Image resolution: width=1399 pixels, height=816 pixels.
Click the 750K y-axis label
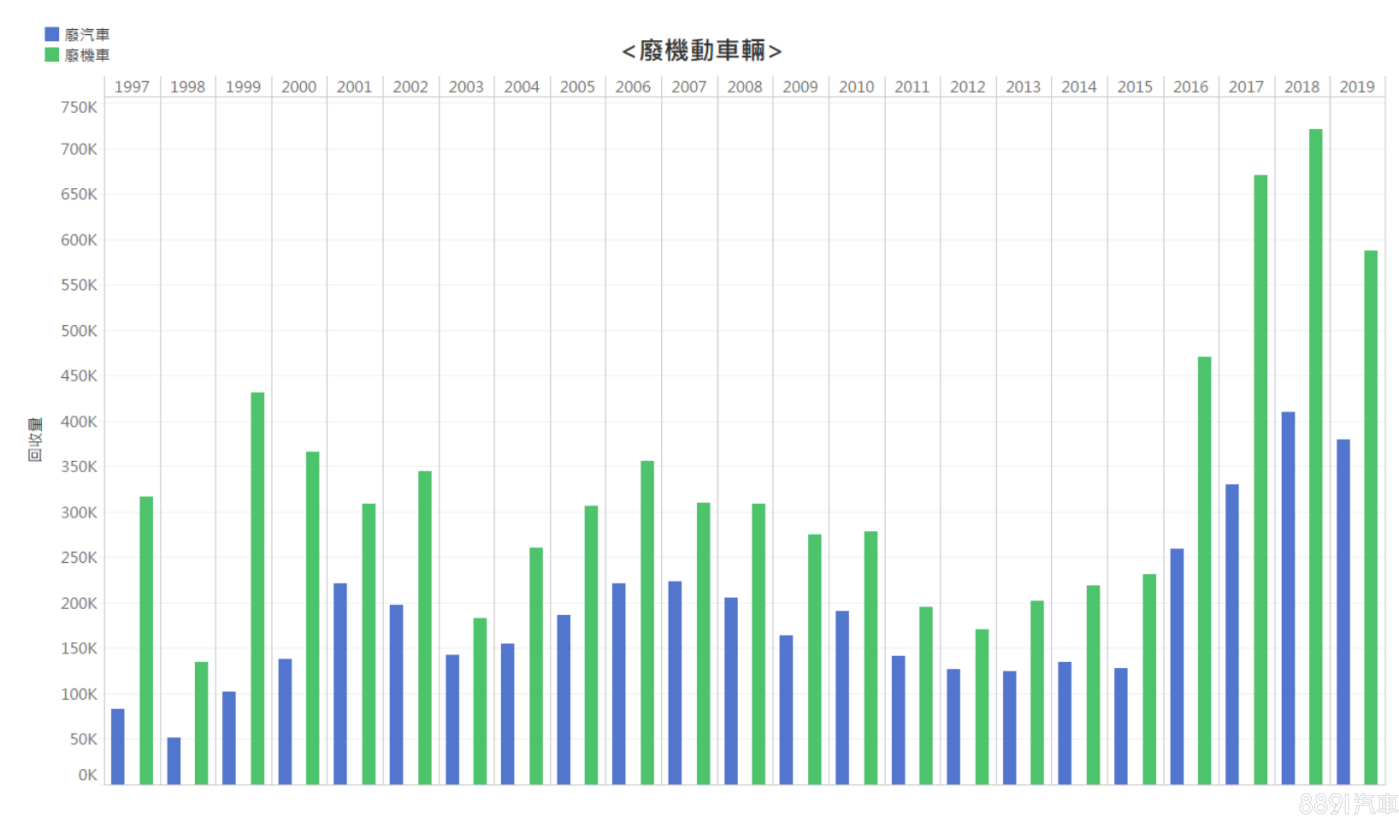click(79, 107)
